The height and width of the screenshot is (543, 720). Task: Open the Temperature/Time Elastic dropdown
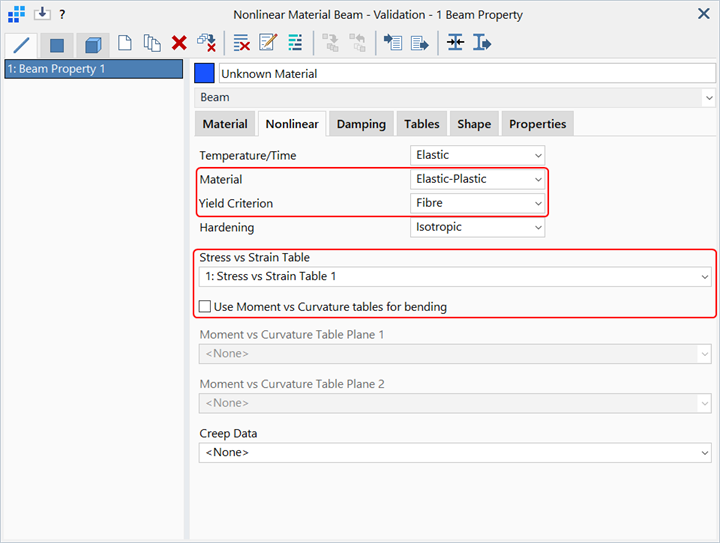(x=478, y=156)
